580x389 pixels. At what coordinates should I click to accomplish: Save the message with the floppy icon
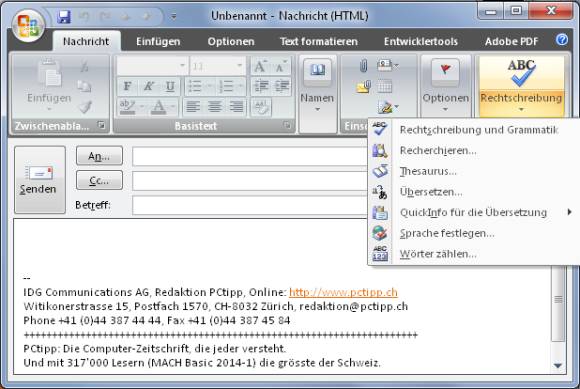[x=64, y=17]
